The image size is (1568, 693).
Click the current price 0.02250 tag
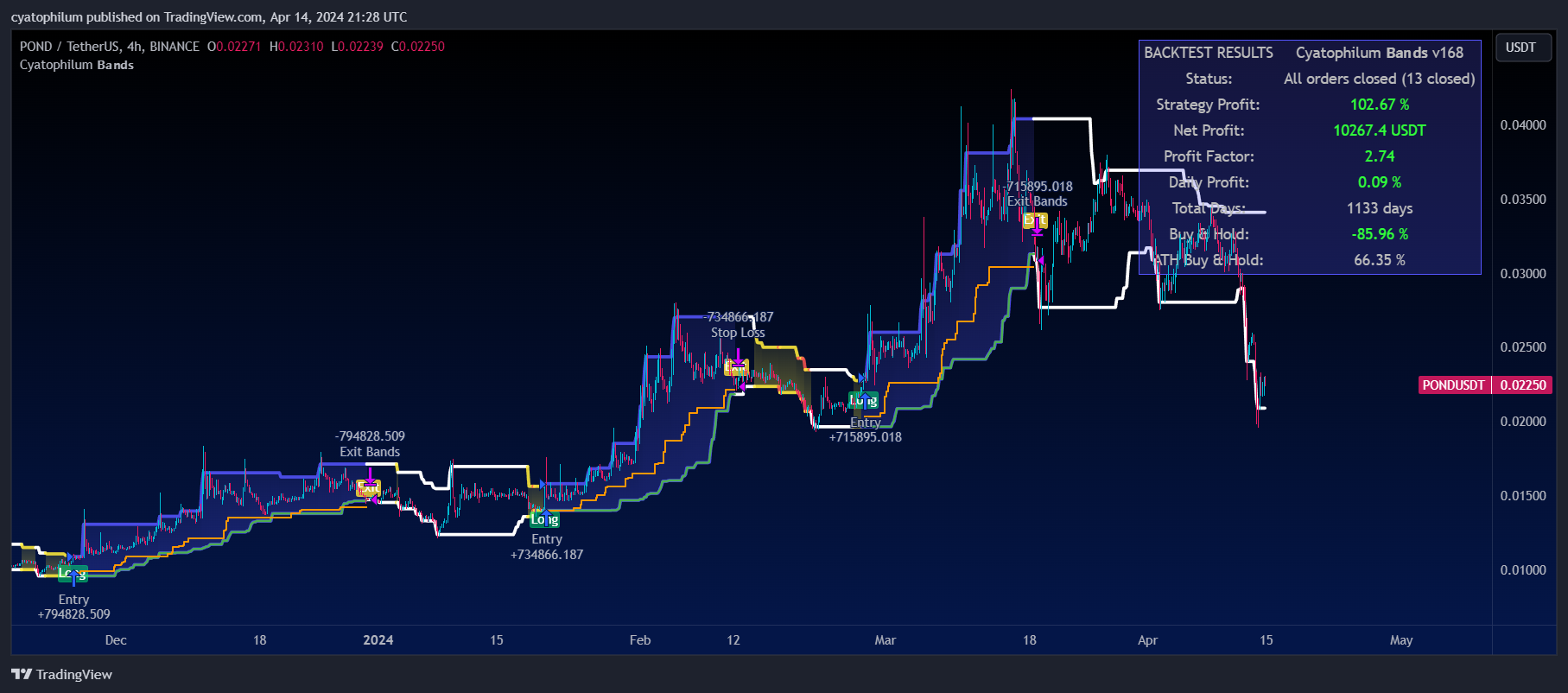(1523, 385)
